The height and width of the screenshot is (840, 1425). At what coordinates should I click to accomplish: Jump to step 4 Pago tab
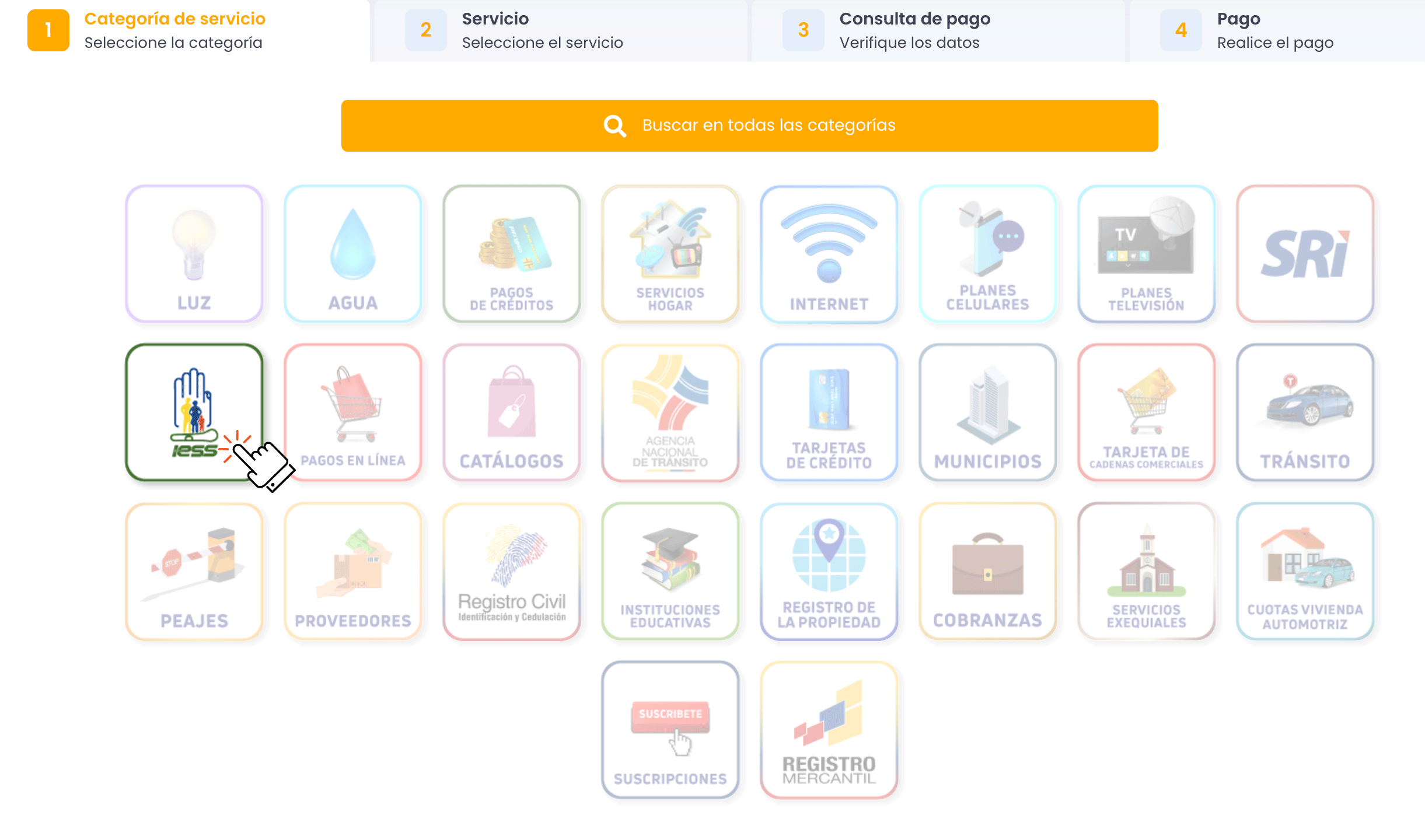(x=1277, y=30)
